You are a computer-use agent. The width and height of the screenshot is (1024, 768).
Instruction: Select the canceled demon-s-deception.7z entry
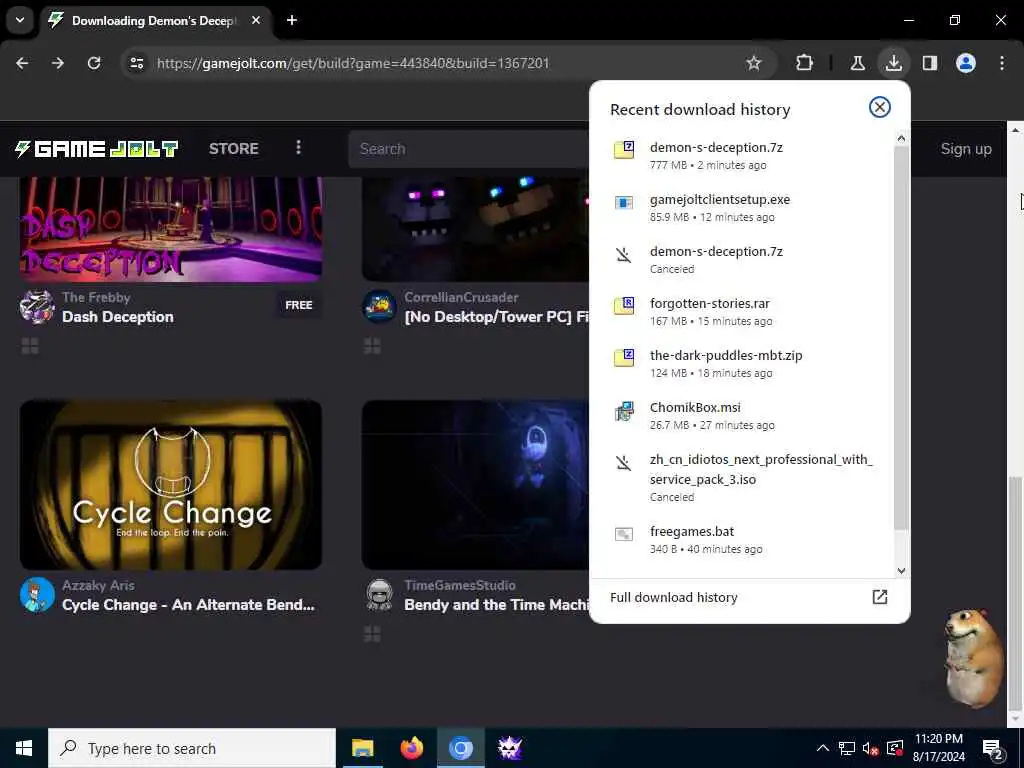[741, 259]
